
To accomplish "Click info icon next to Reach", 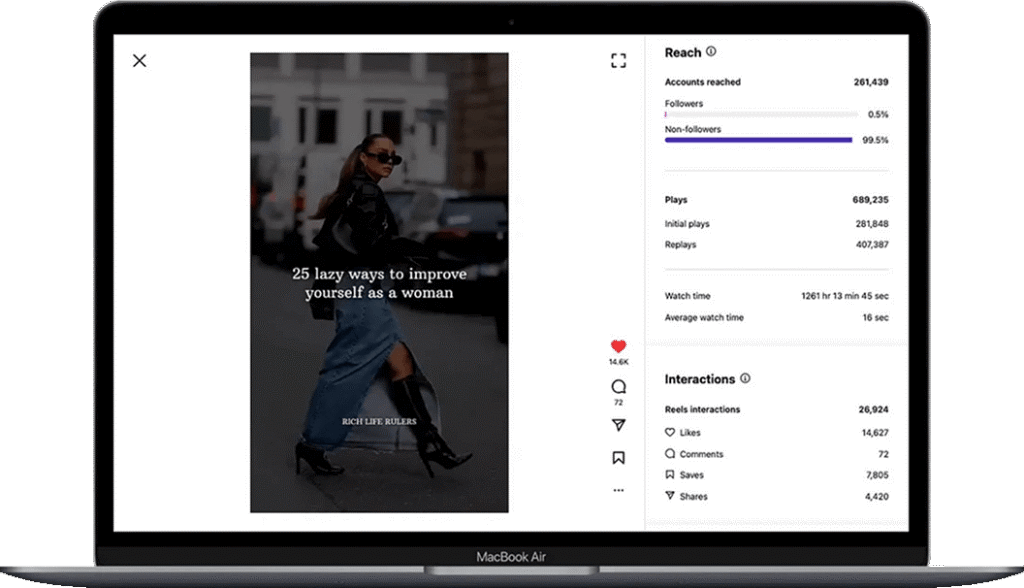I will [711, 52].
